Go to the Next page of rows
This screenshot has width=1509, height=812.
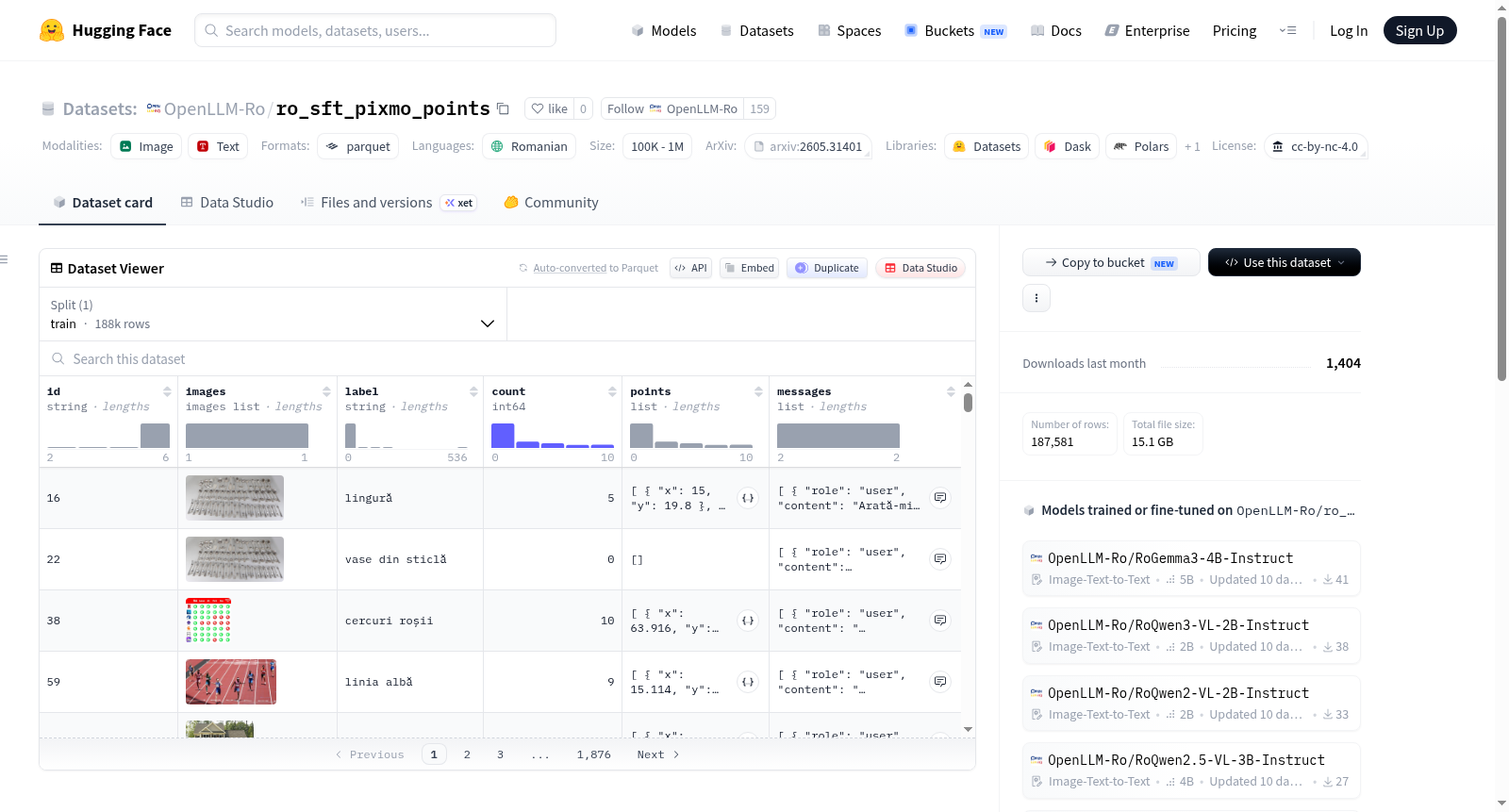658,754
